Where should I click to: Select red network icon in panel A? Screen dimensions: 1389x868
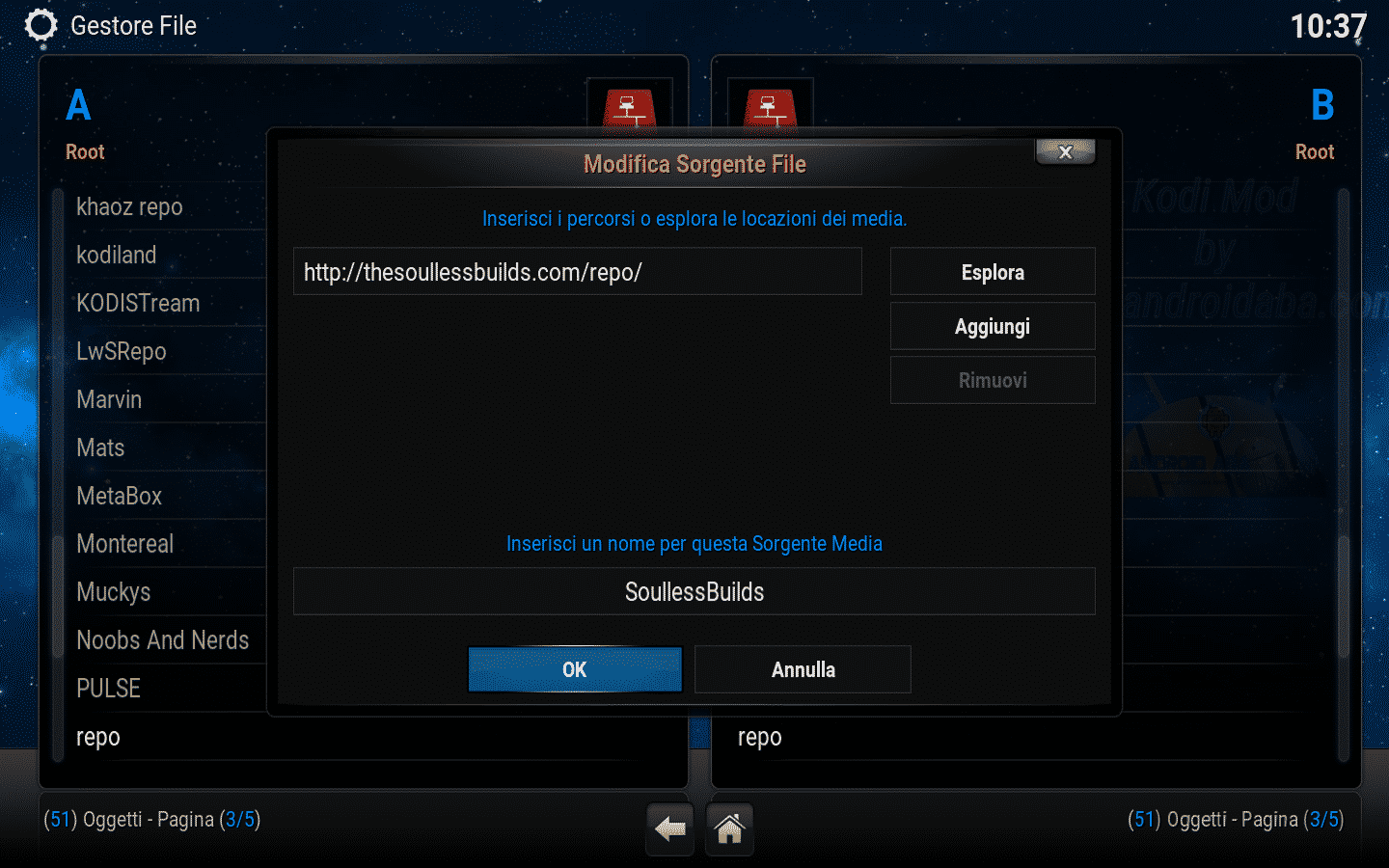click(629, 108)
